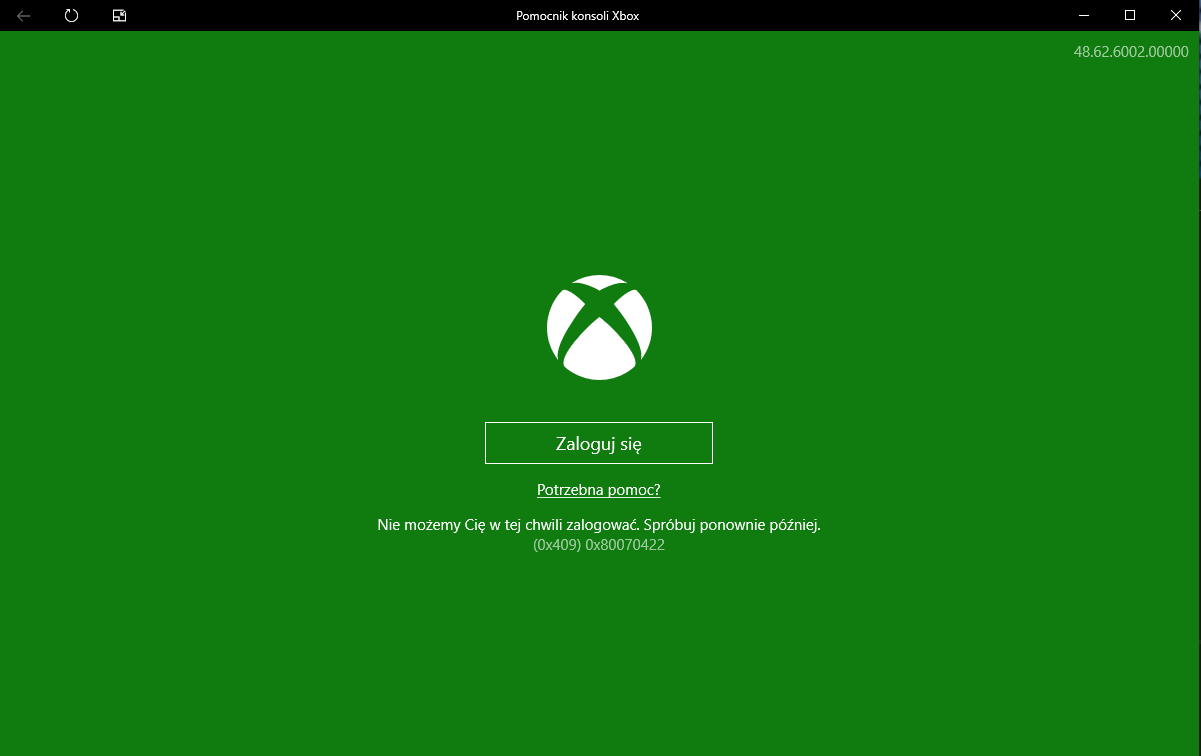The width and height of the screenshot is (1201, 756).
Task: Click the back arrow in title bar
Action: tap(24, 15)
